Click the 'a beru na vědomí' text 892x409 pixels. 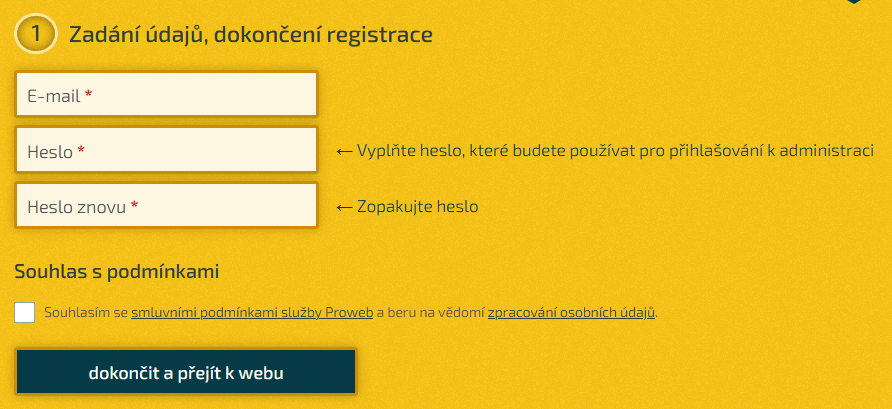tap(431, 313)
